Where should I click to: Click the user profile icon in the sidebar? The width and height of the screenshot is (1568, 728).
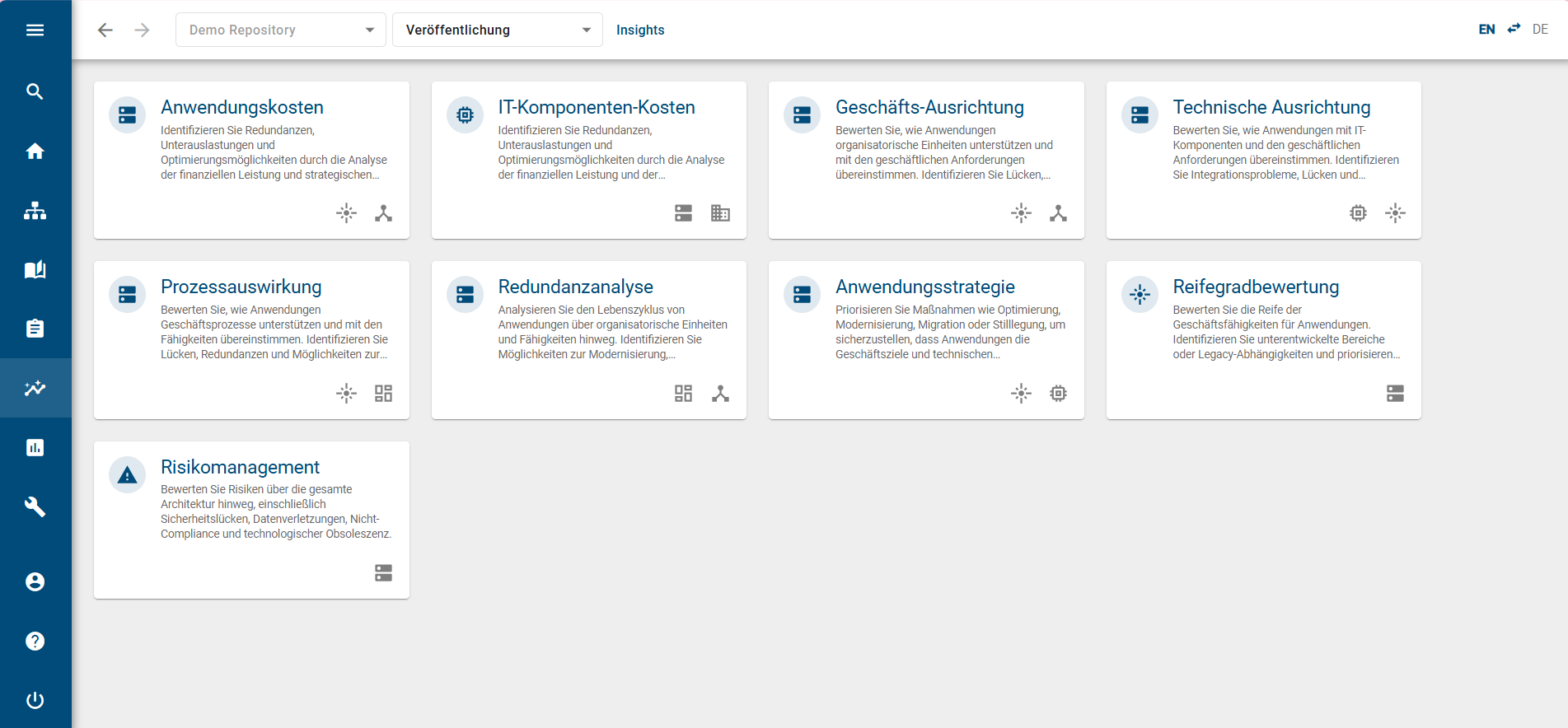tap(35, 582)
